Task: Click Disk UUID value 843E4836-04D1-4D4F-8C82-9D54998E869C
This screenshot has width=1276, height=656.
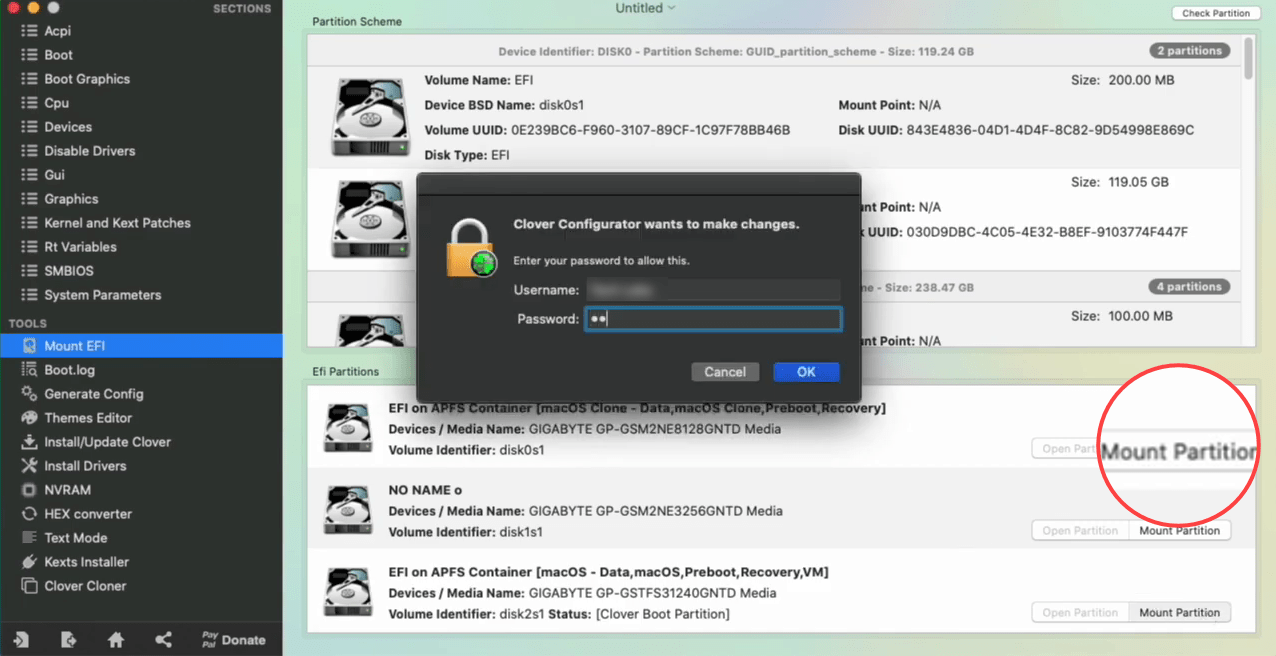Action: click(1048, 130)
